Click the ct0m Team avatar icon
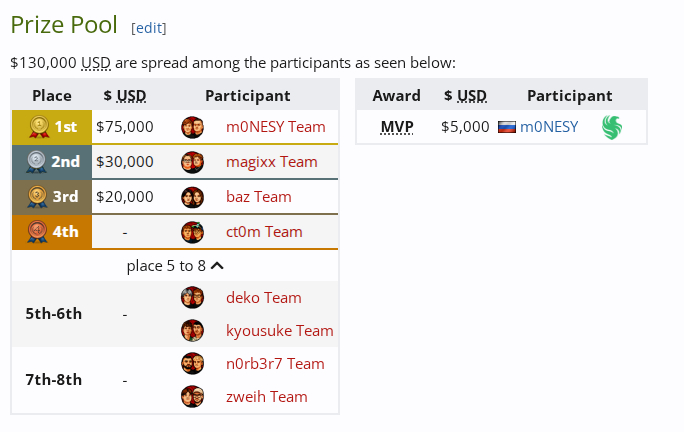 click(193, 232)
